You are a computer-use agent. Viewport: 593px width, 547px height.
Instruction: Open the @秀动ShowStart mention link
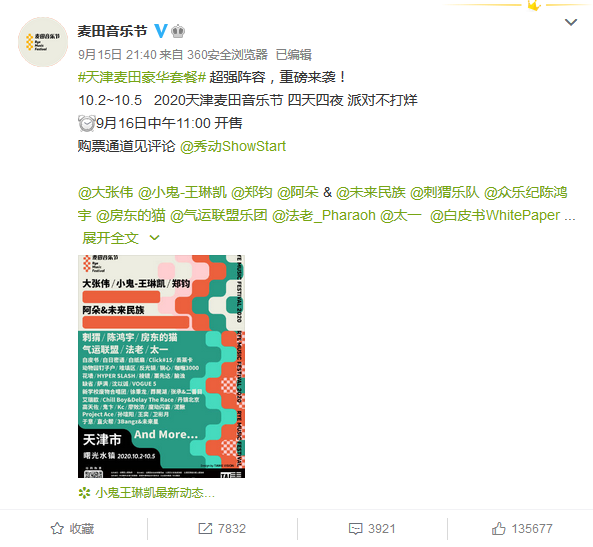[233, 146]
